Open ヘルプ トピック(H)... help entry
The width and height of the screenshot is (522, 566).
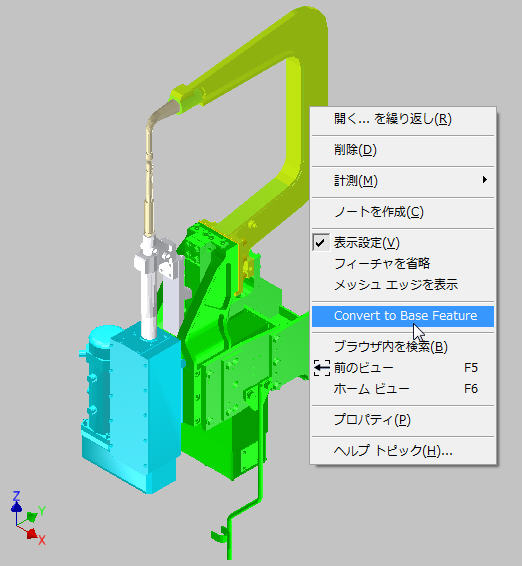403,451
